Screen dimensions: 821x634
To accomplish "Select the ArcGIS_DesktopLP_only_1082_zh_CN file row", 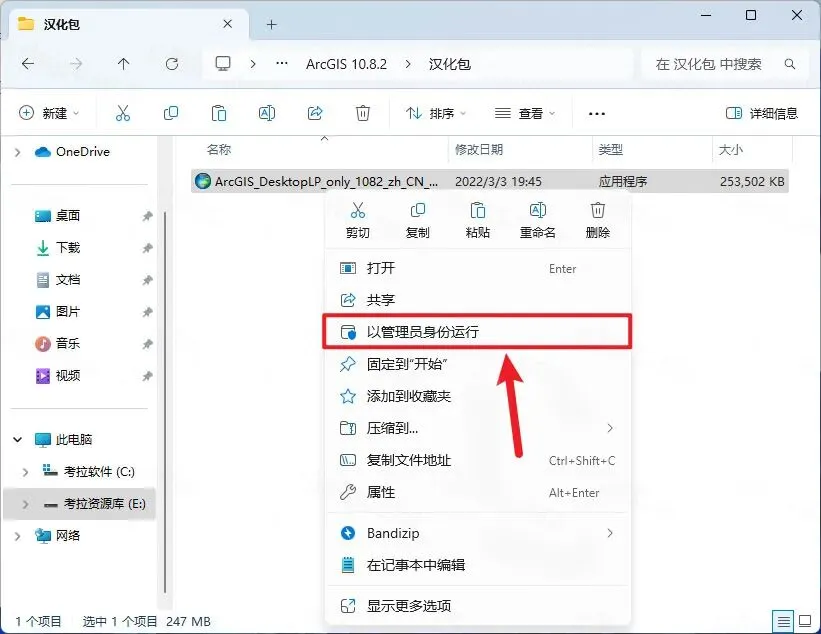I will click(490, 181).
